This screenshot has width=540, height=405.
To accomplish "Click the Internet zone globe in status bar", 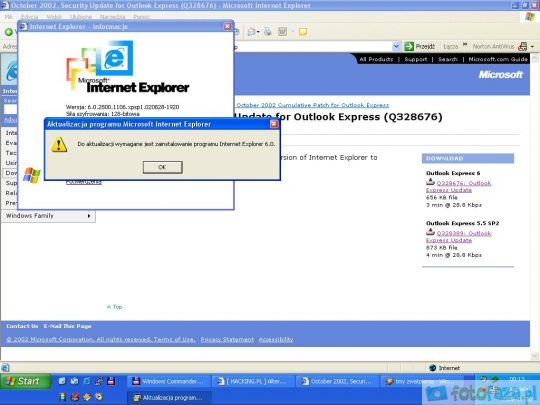I will [x=433, y=368].
